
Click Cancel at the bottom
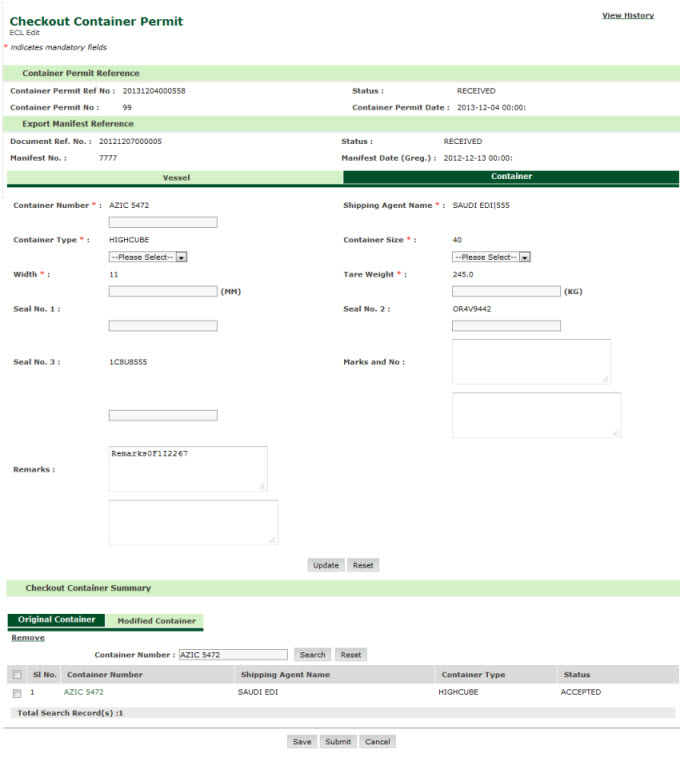coord(377,742)
